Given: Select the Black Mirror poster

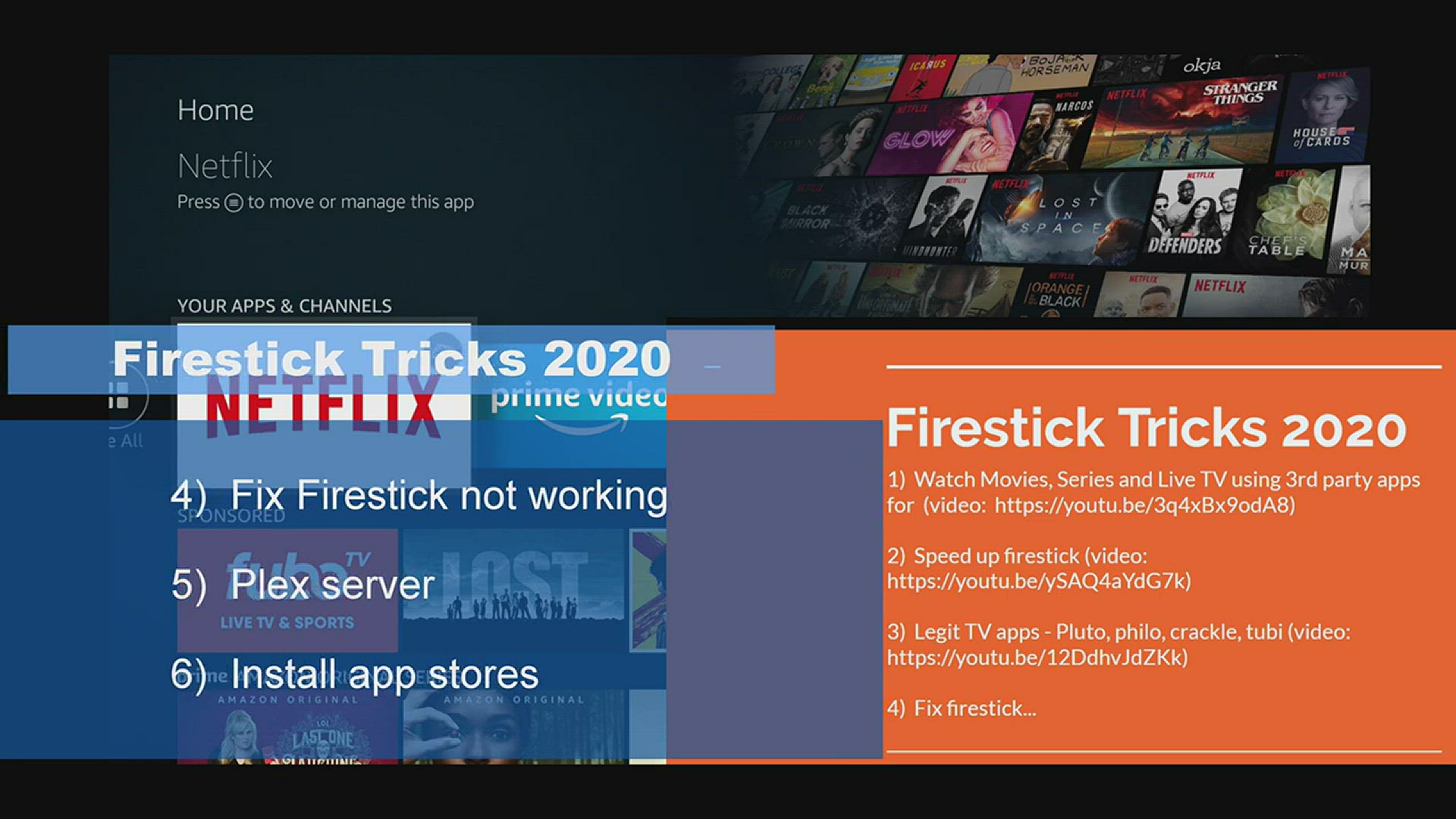Looking at the screenshot, I should point(827,216).
